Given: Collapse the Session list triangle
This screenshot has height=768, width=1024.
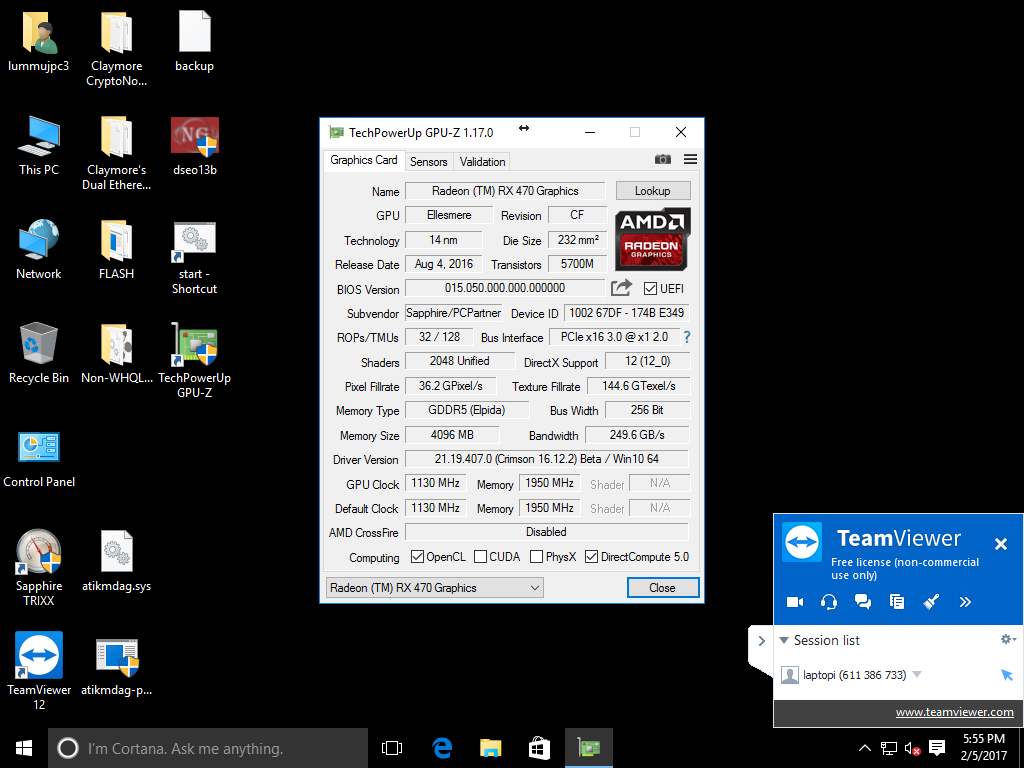Looking at the screenshot, I should pos(784,640).
